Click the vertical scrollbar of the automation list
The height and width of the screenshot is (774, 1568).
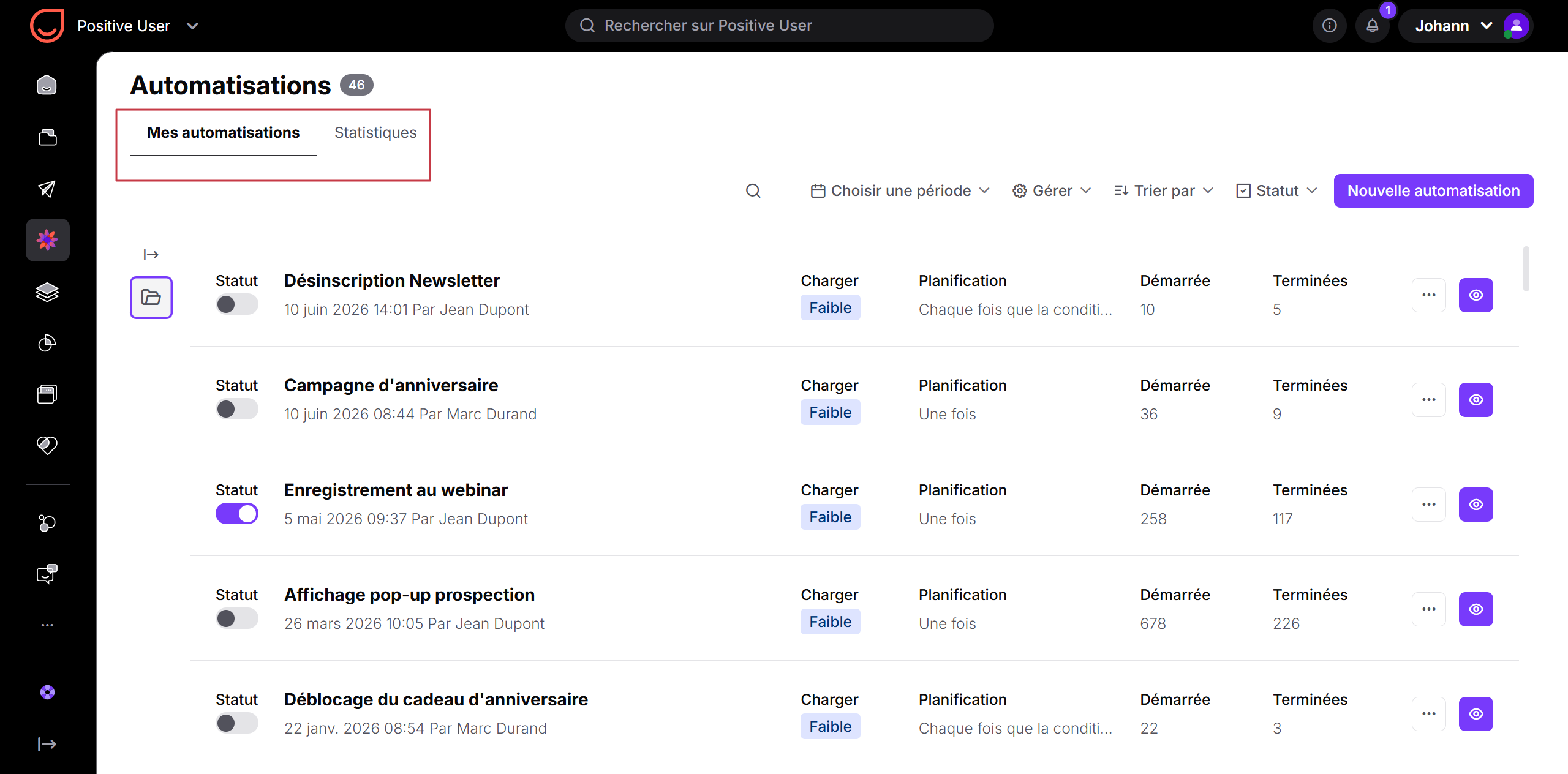(x=1526, y=268)
